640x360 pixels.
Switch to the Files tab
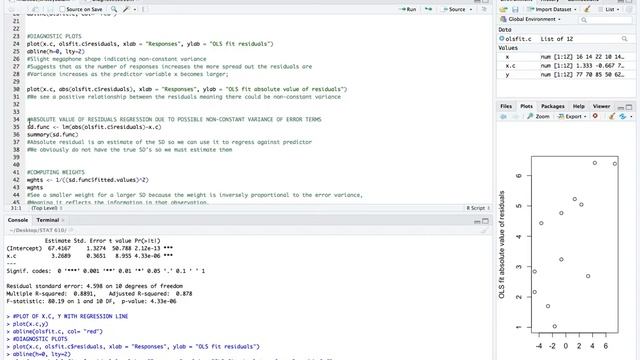506,106
